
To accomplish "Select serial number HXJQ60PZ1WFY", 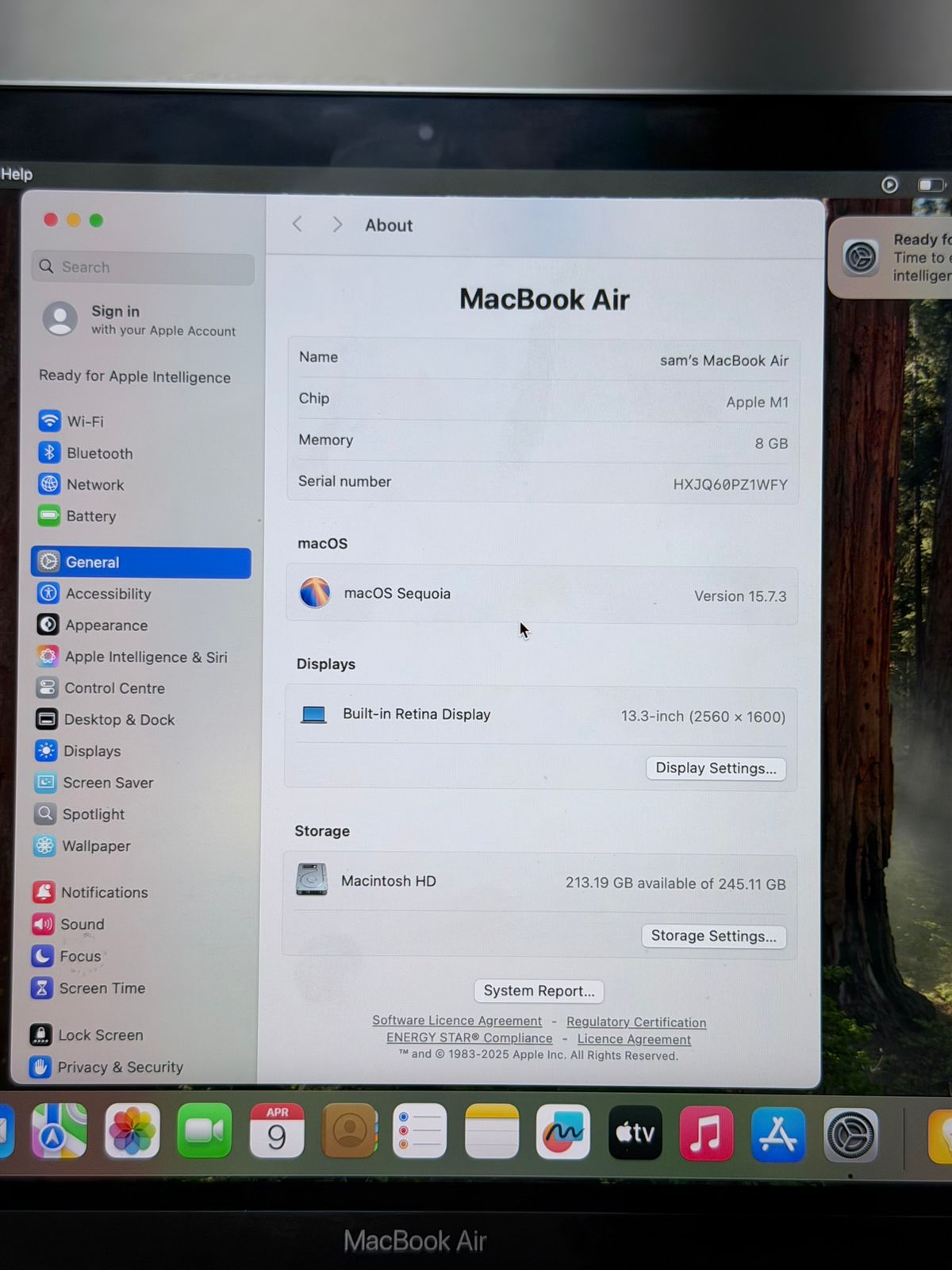I will point(731,484).
